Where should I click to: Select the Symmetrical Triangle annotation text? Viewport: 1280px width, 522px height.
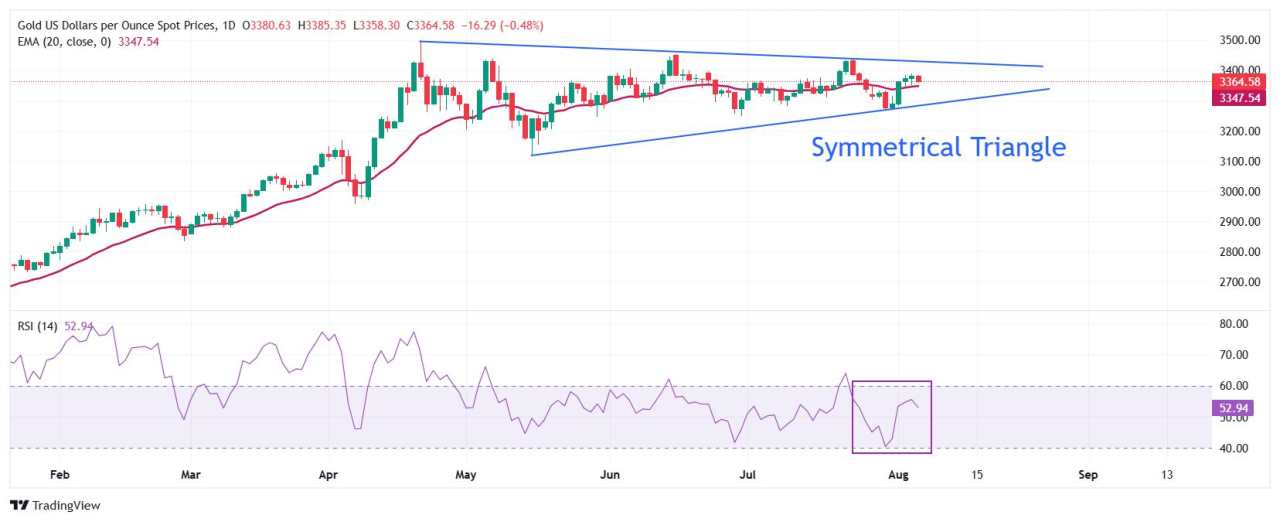(938, 147)
